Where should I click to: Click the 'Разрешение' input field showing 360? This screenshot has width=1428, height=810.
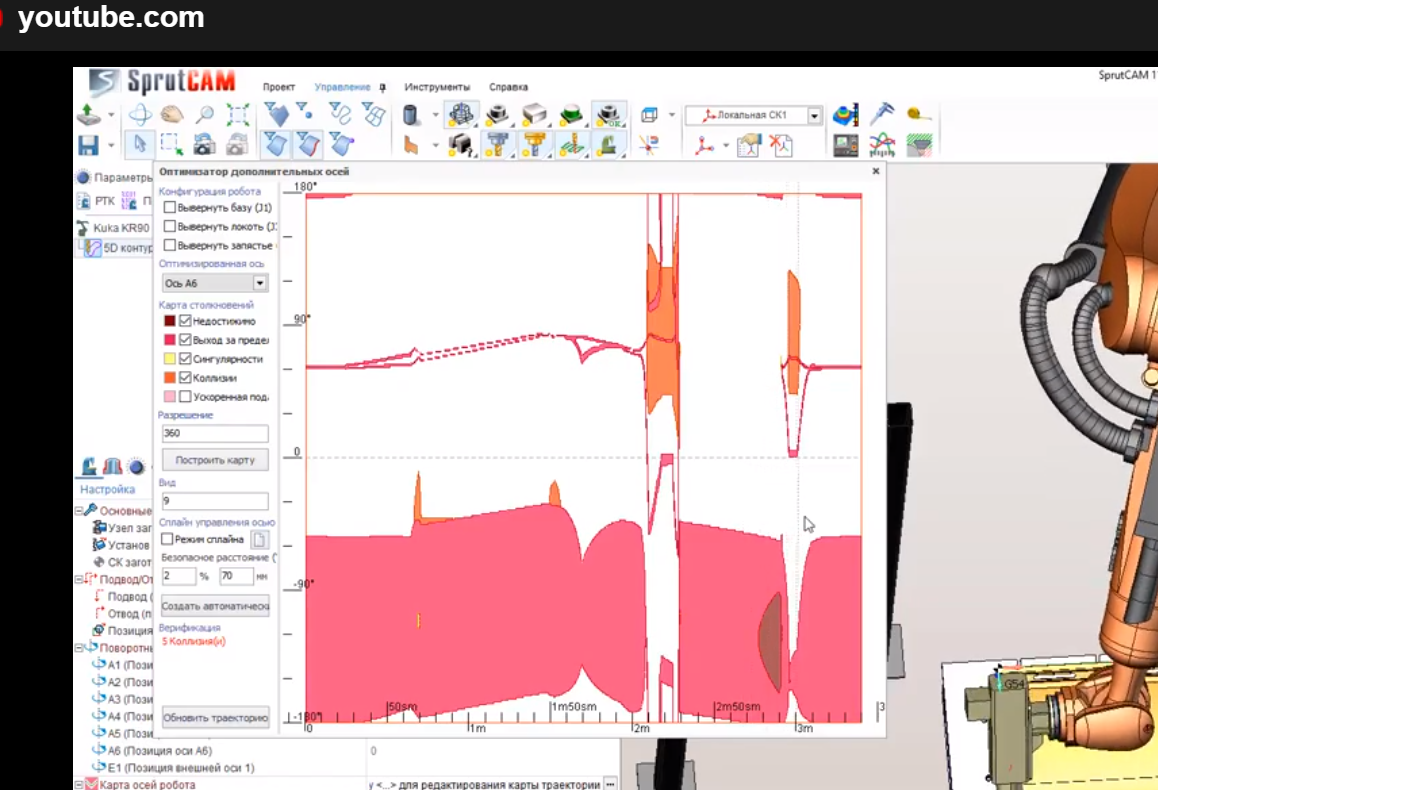pyautogui.click(x=215, y=434)
